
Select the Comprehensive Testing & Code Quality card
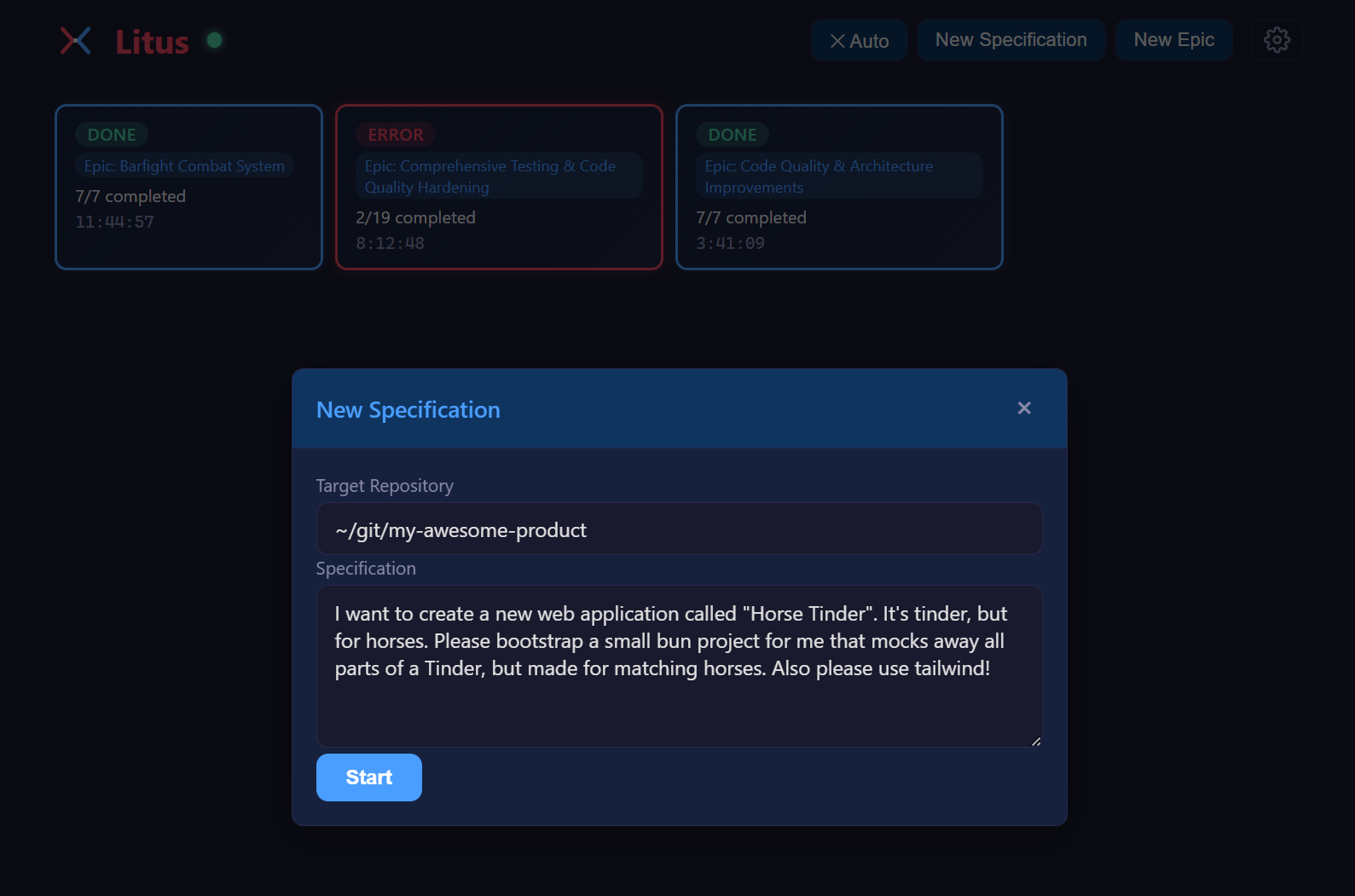499,187
